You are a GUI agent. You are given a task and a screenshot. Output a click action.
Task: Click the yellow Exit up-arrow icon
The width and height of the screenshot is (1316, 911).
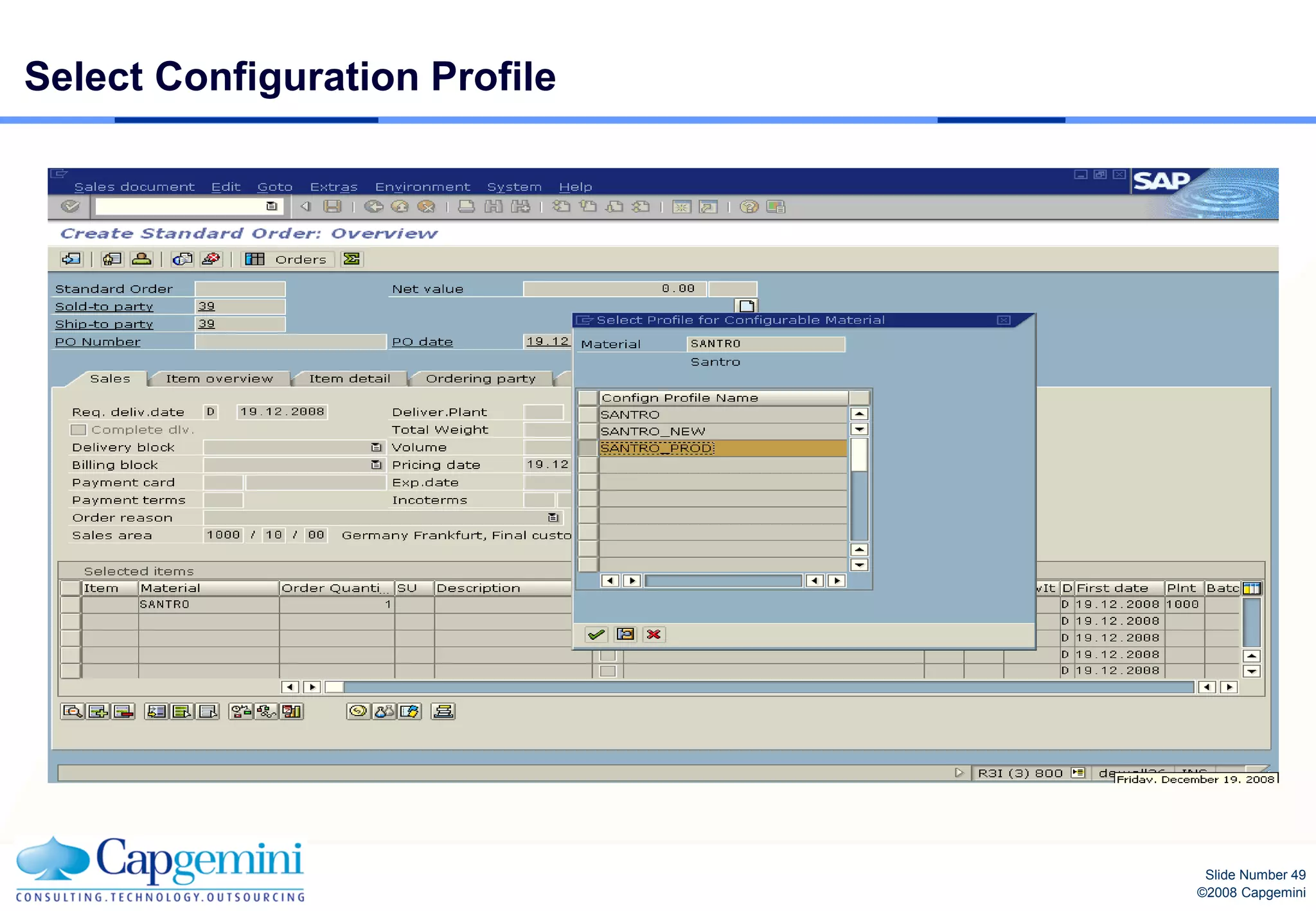pos(400,206)
